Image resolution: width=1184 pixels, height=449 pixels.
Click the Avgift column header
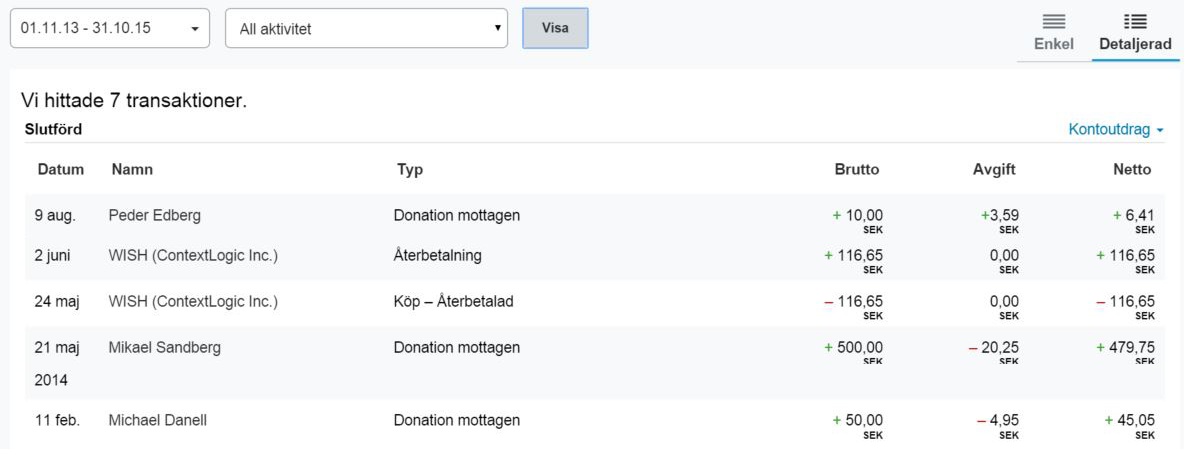click(994, 170)
